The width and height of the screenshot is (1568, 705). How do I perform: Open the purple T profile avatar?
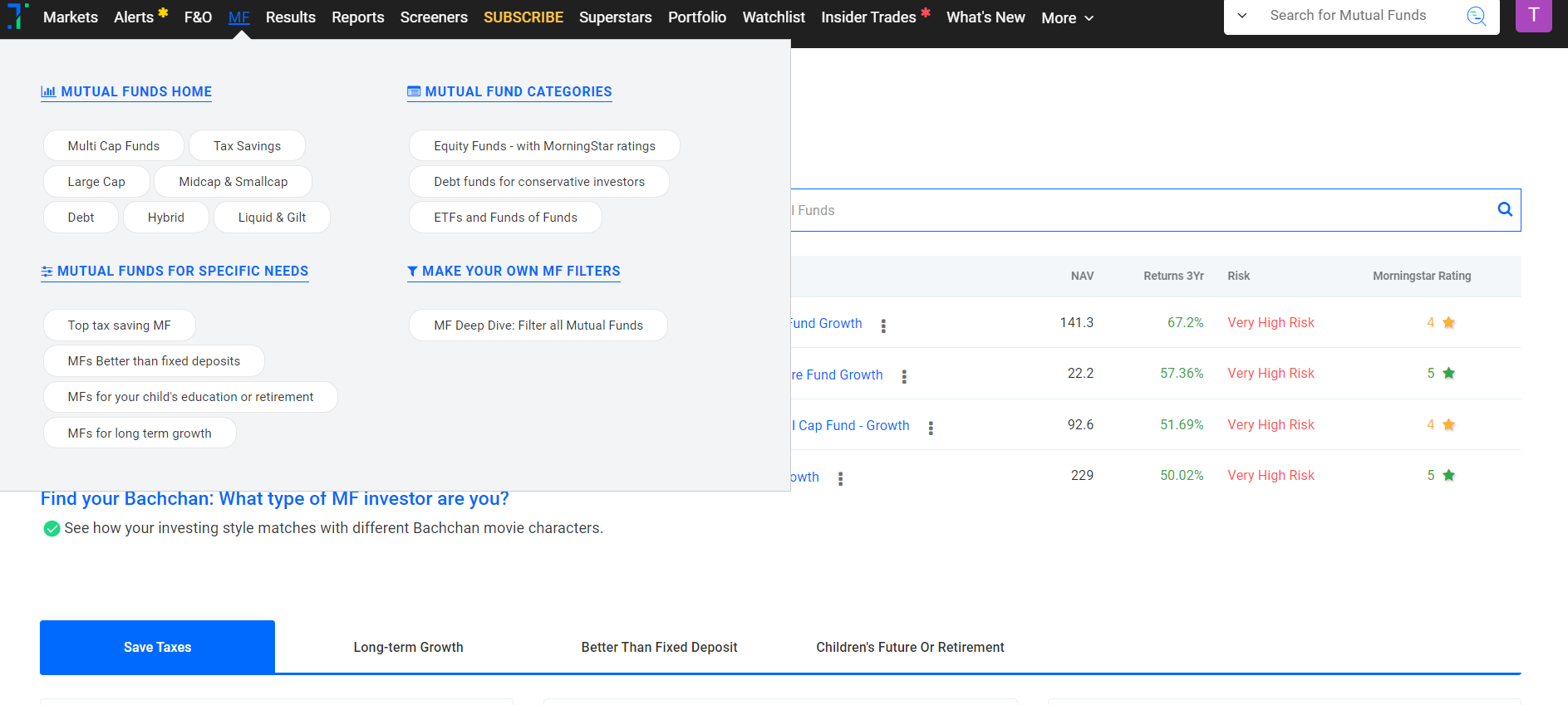(x=1533, y=16)
